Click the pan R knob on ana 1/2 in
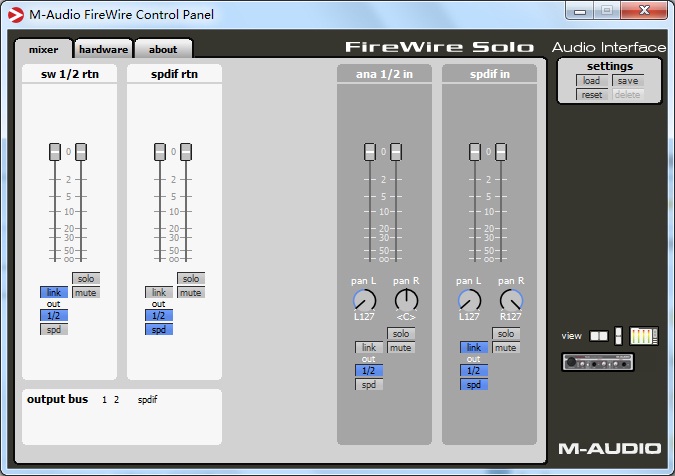The height and width of the screenshot is (476, 675). [406, 300]
